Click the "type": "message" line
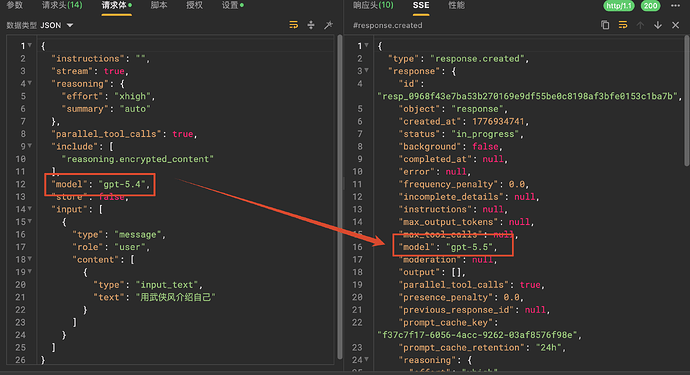 119,235
